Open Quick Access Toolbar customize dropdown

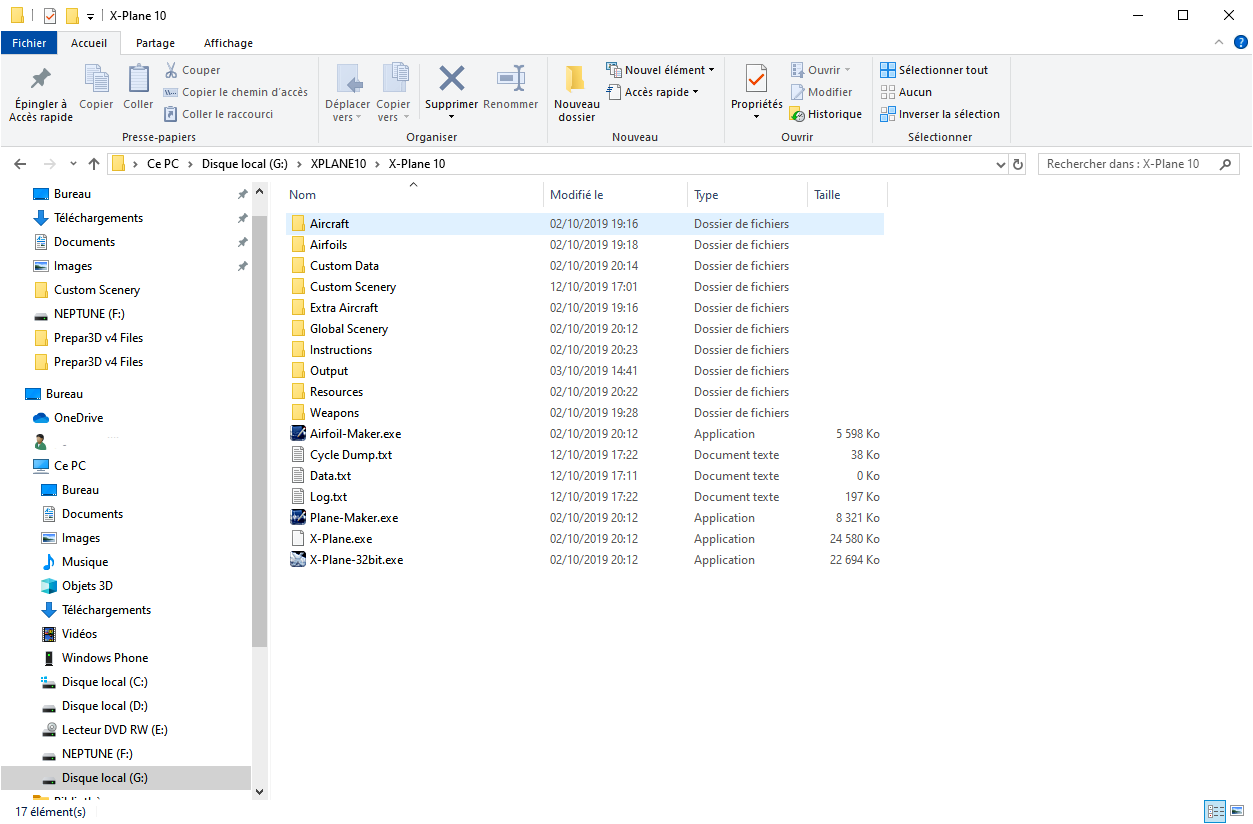[x=90, y=16]
